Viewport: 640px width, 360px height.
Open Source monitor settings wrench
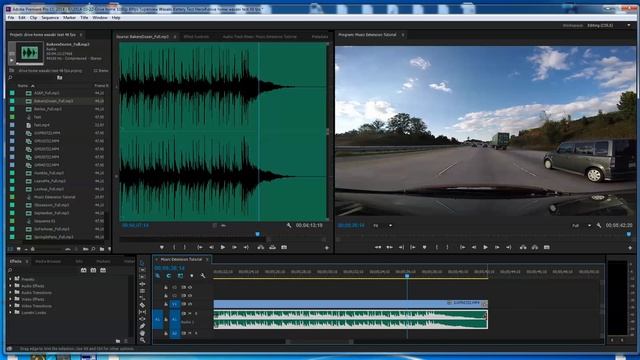tap(289, 225)
